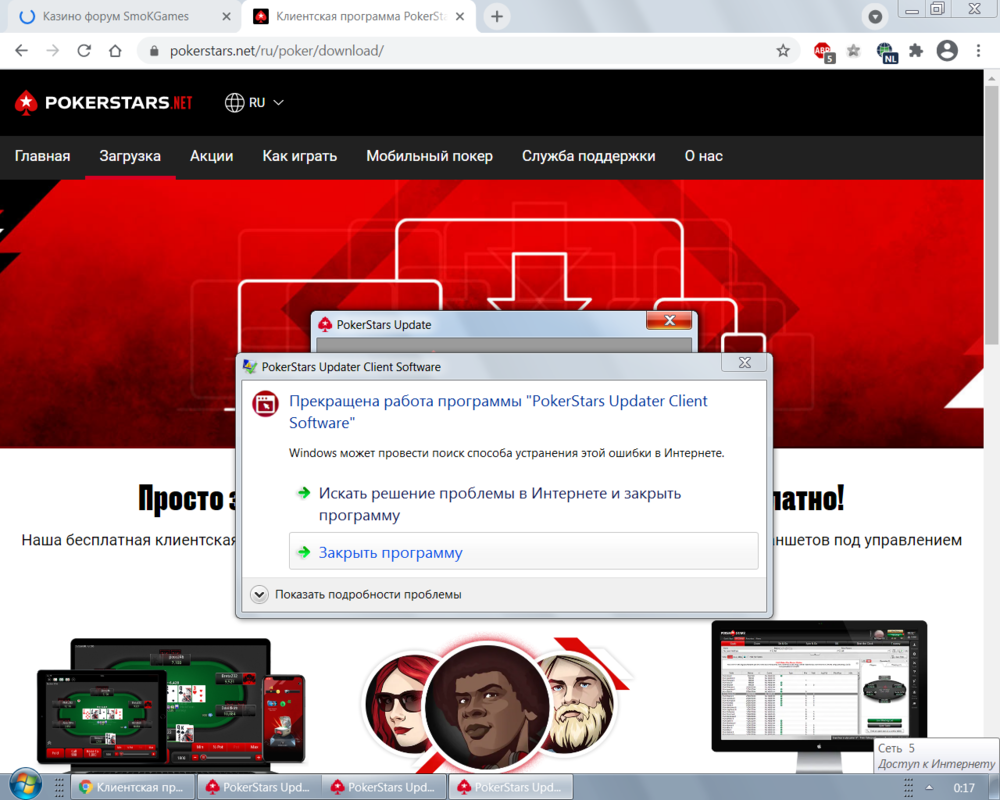Switch to the Казино форум SmoKGames tab
1000x800 pixels.
click(124, 17)
